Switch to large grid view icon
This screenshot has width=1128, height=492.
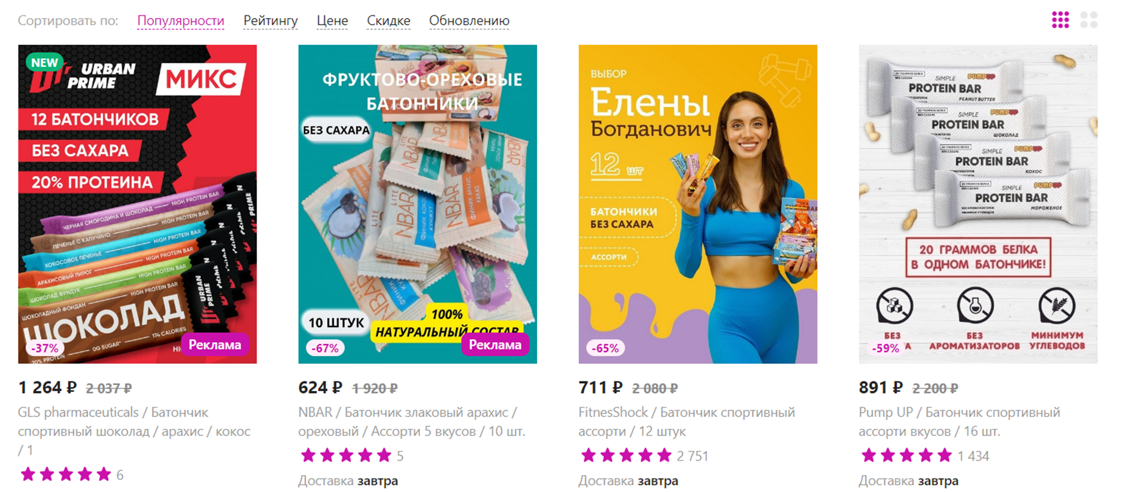tap(1088, 20)
